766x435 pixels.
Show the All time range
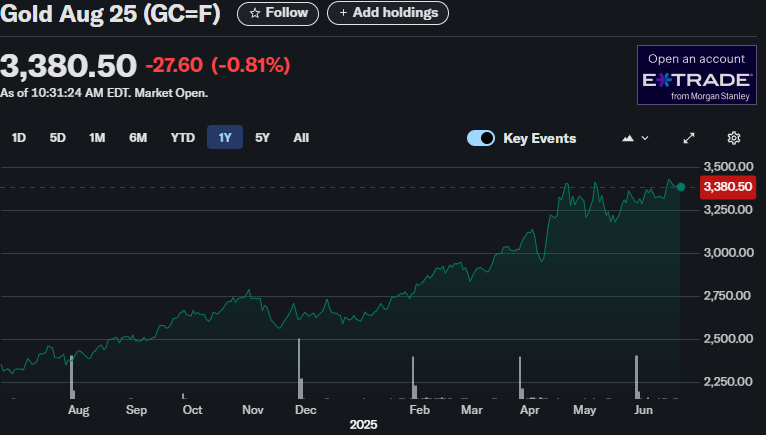click(301, 138)
